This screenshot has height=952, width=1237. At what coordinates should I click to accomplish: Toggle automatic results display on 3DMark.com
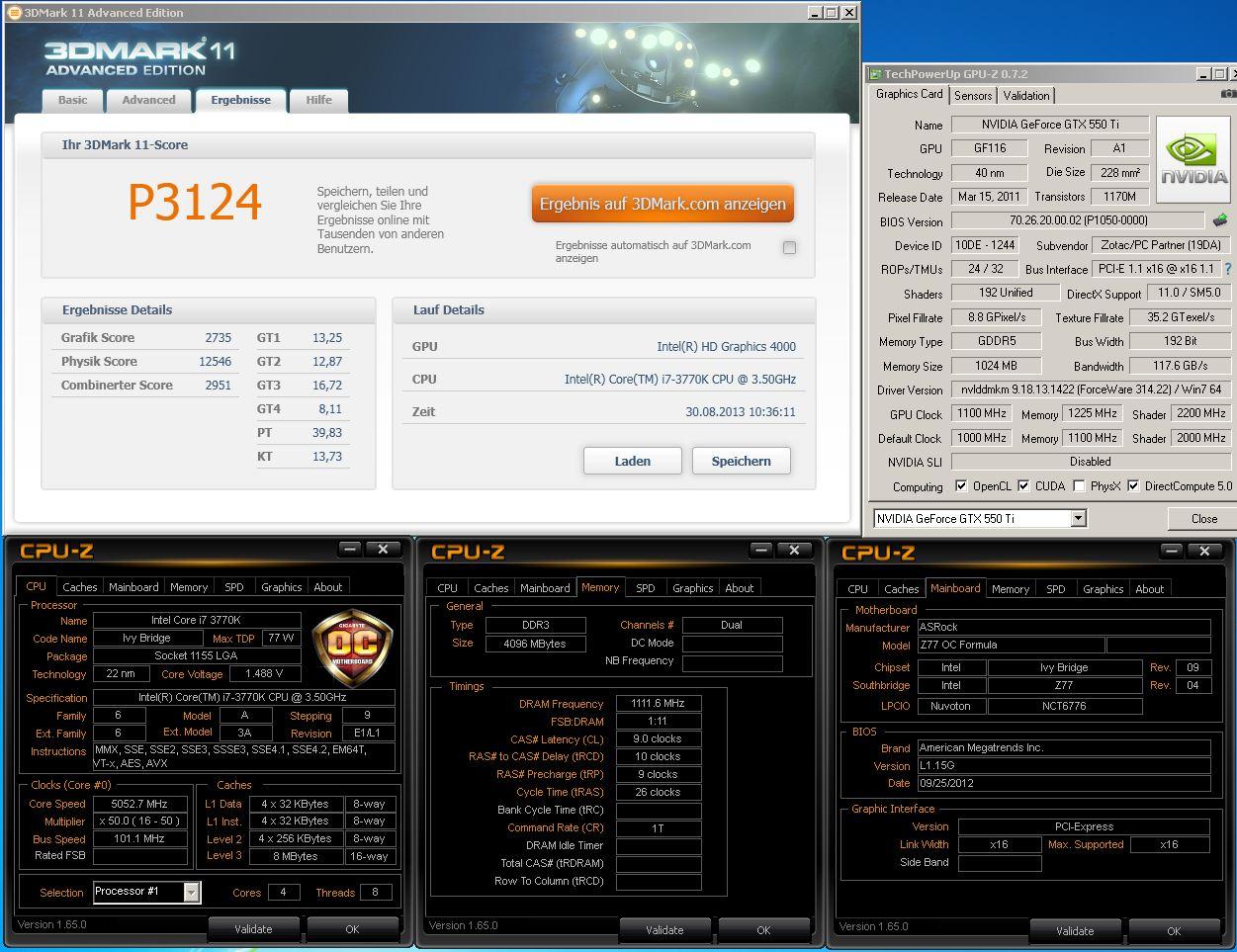coord(789,247)
